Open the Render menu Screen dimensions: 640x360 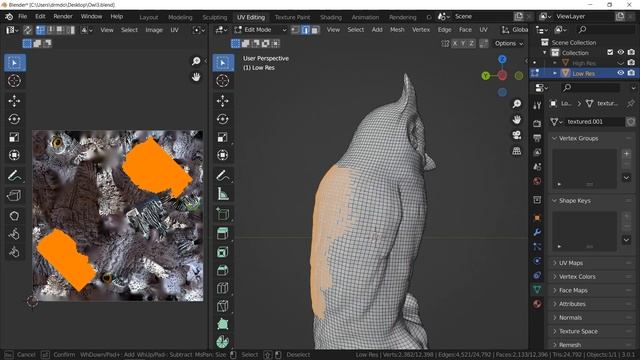coord(63,17)
